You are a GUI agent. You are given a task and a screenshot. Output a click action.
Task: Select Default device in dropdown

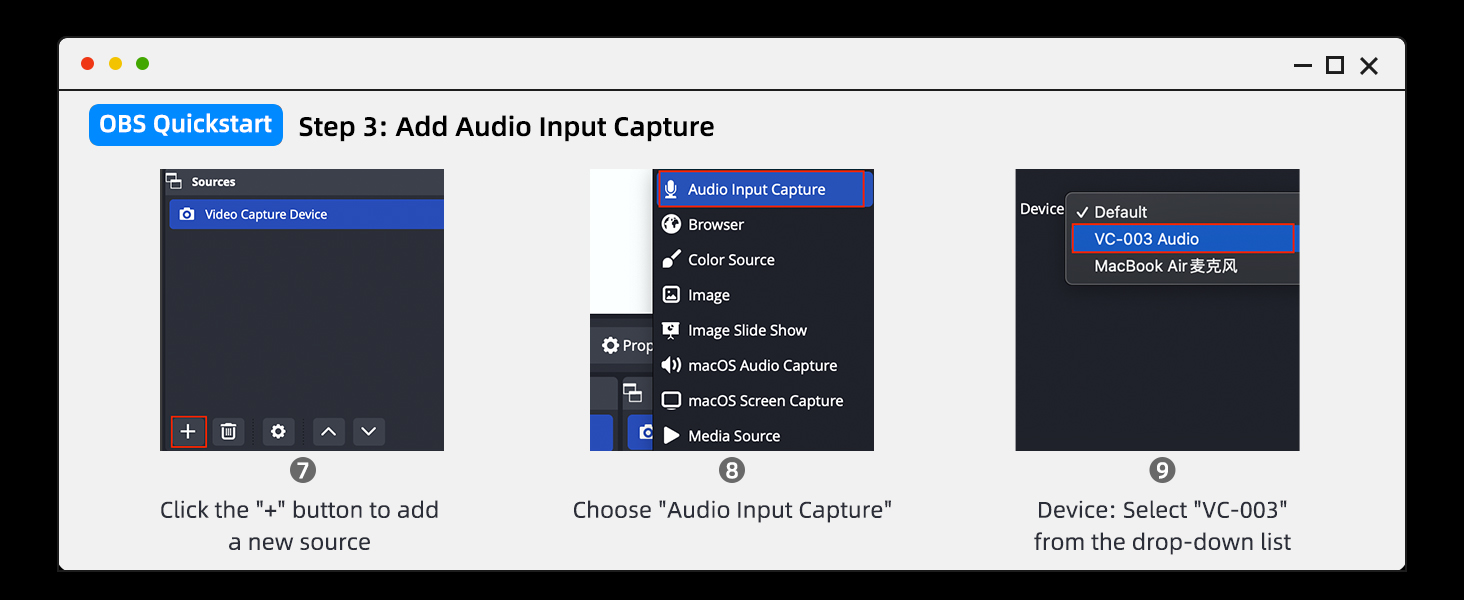coord(1120,212)
